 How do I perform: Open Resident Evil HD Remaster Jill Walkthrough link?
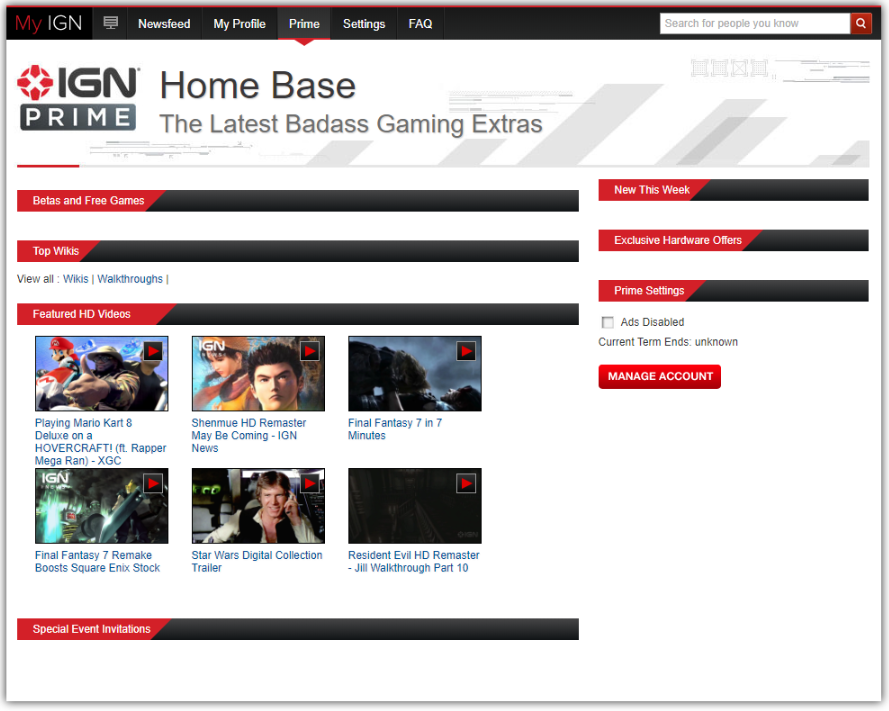tap(413, 561)
